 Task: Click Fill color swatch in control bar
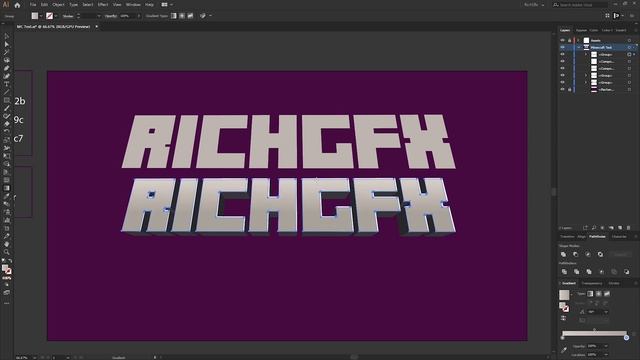pos(35,16)
